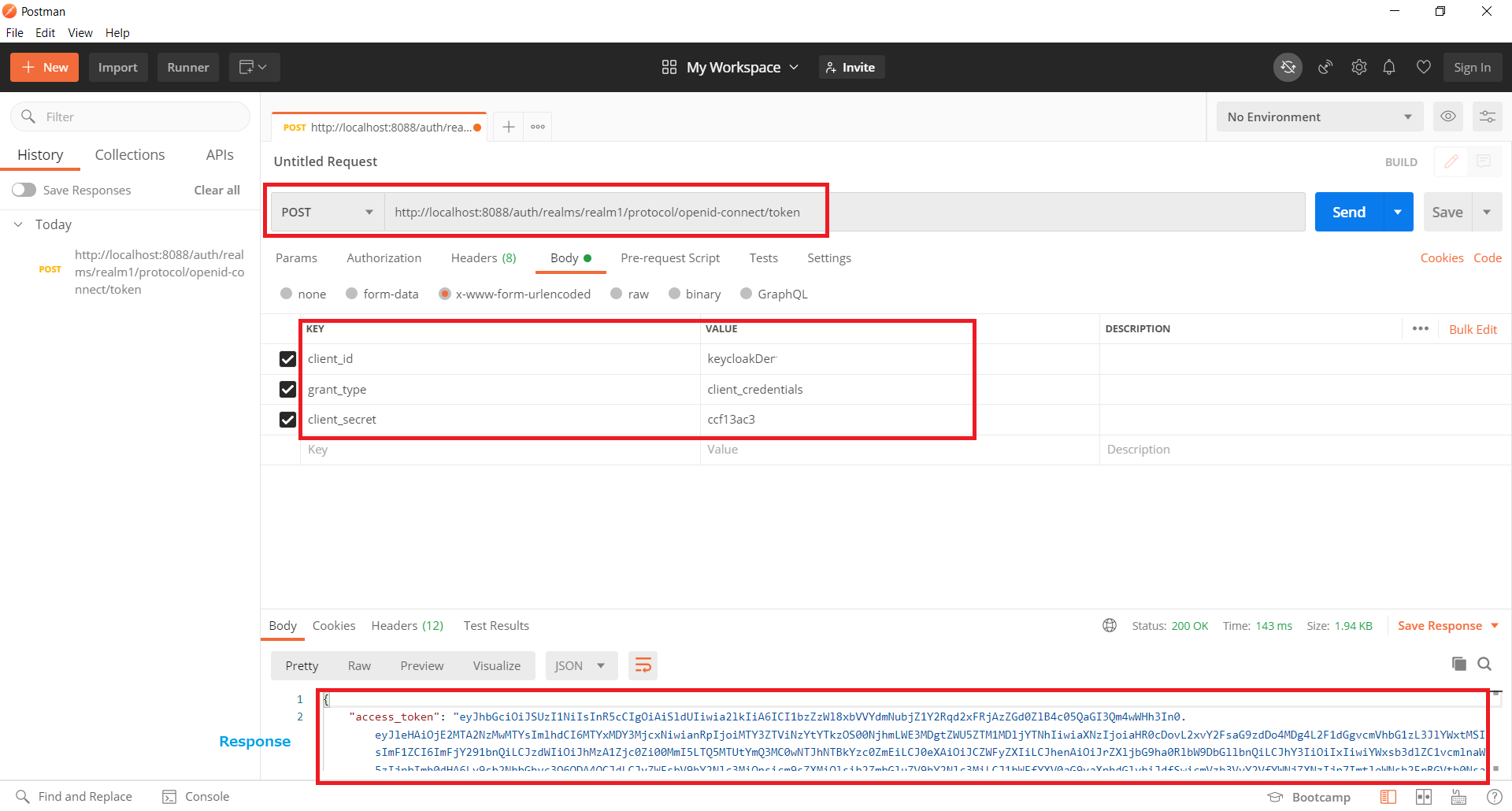The height and width of the screenshot is (811, 1512).
Task: Switch to the APIs sidebar tab
Action: click(x=220, y=155)
